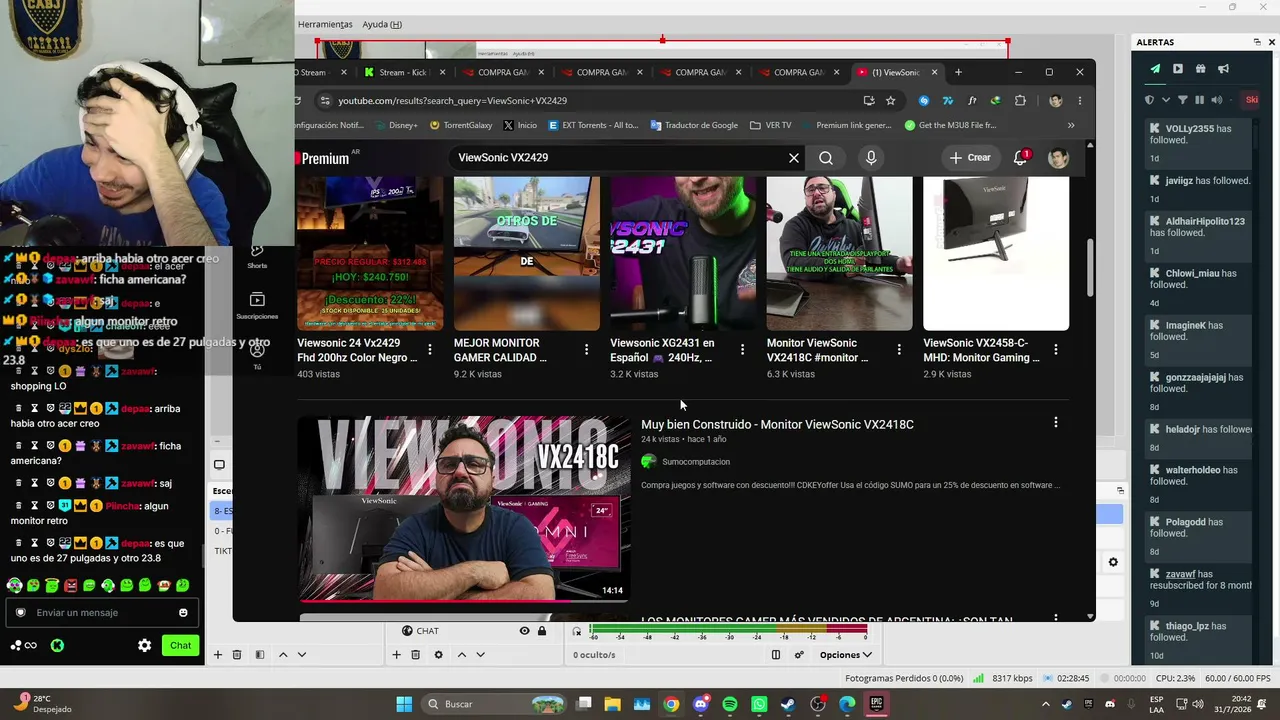Open the TorrentGalaxy bookmark
This screenshot has width=1280, height=720.
461,125
